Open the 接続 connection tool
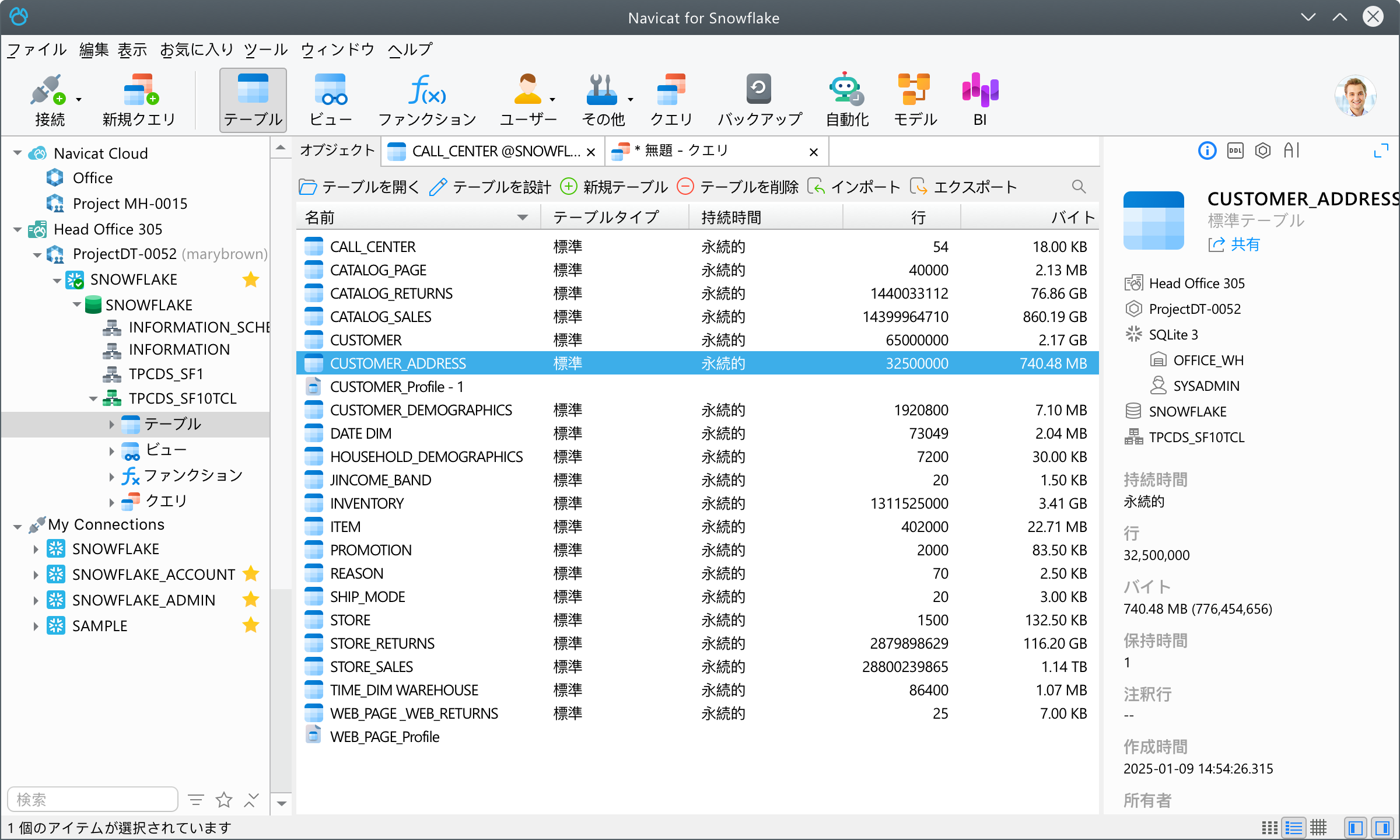1400x840 pixels. click(49, 100)
